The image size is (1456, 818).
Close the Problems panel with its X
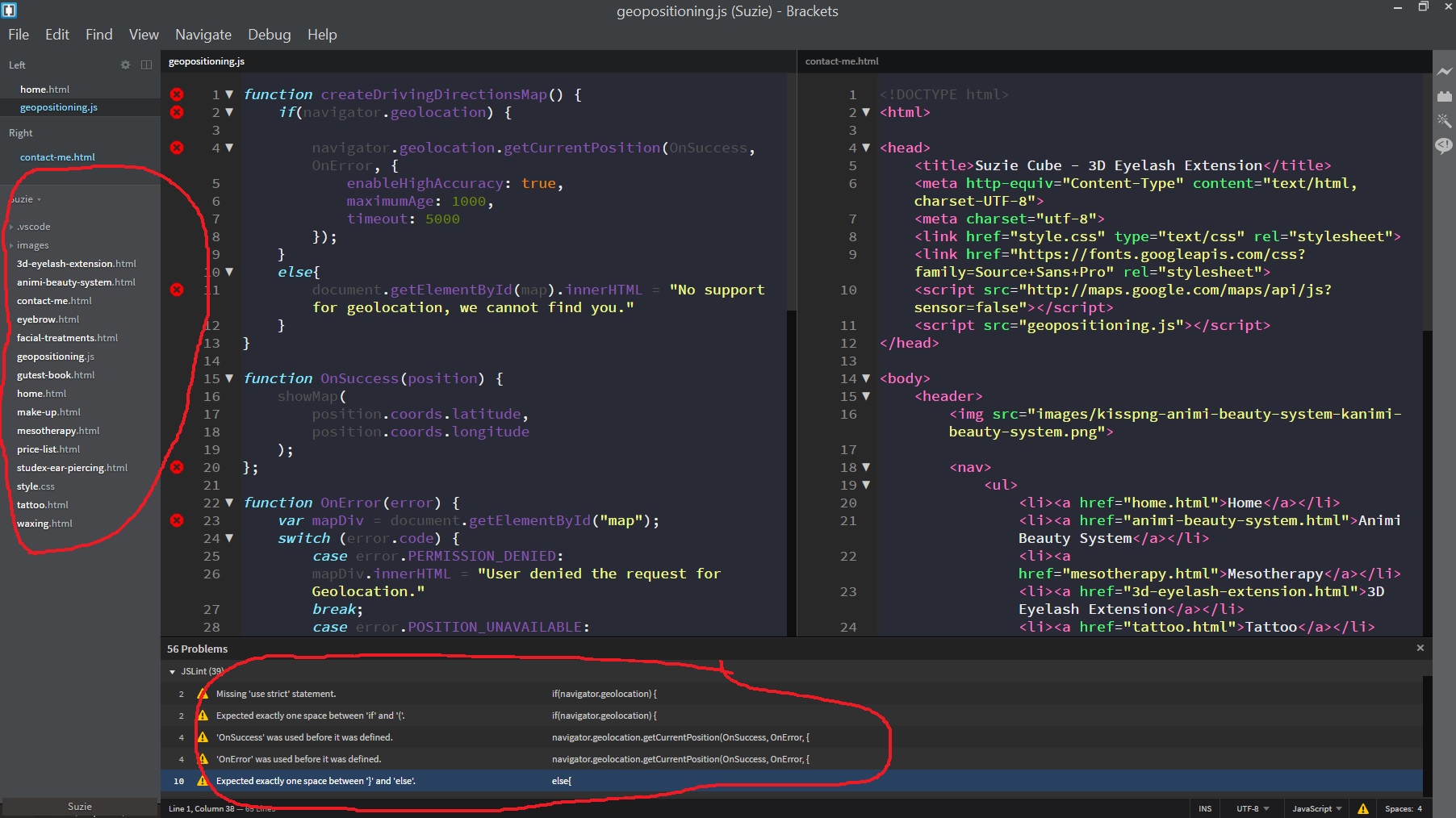1420,648
